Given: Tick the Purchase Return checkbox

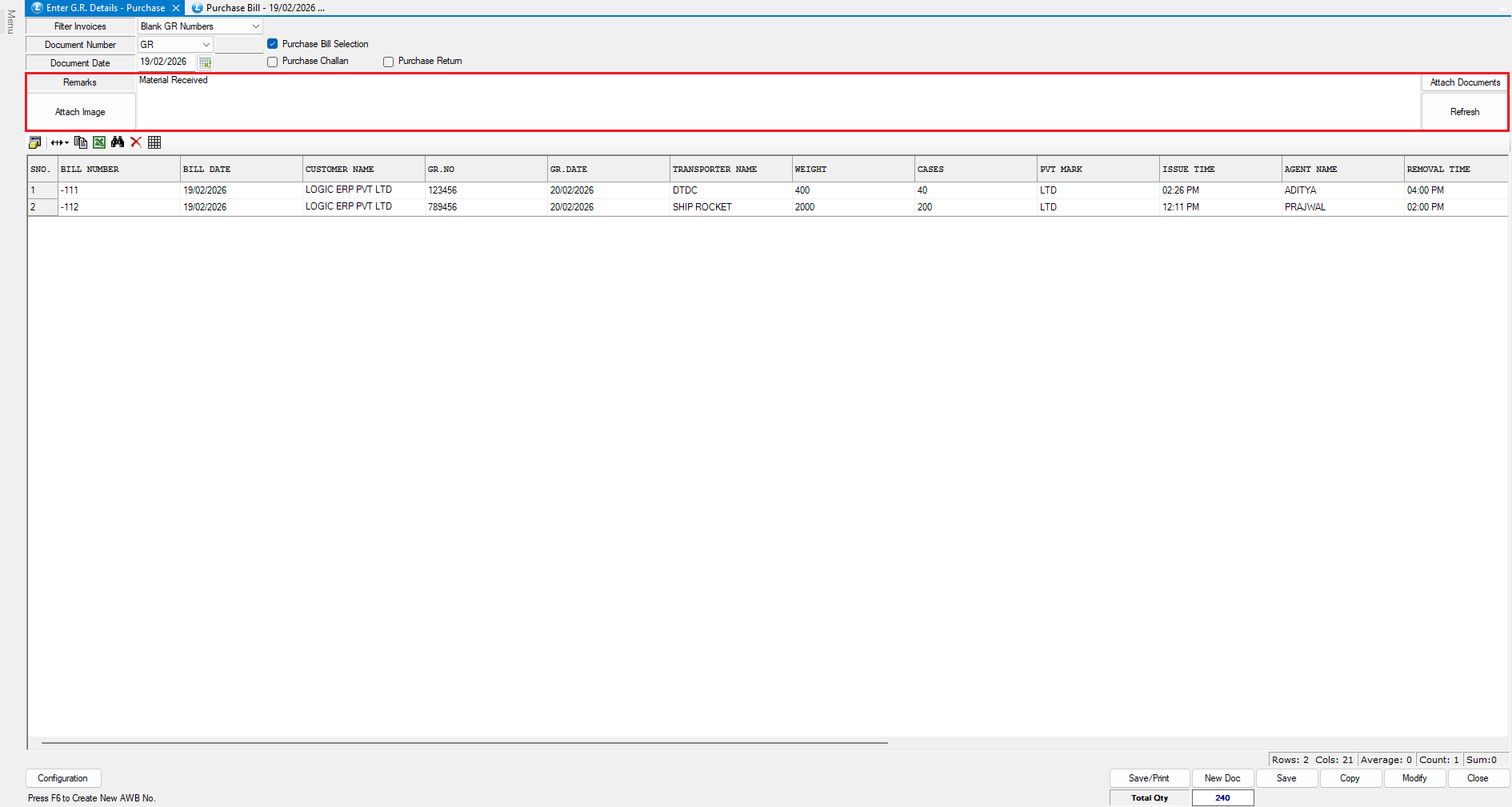Looking at the screenshot, I should click(x=389, y=62).
